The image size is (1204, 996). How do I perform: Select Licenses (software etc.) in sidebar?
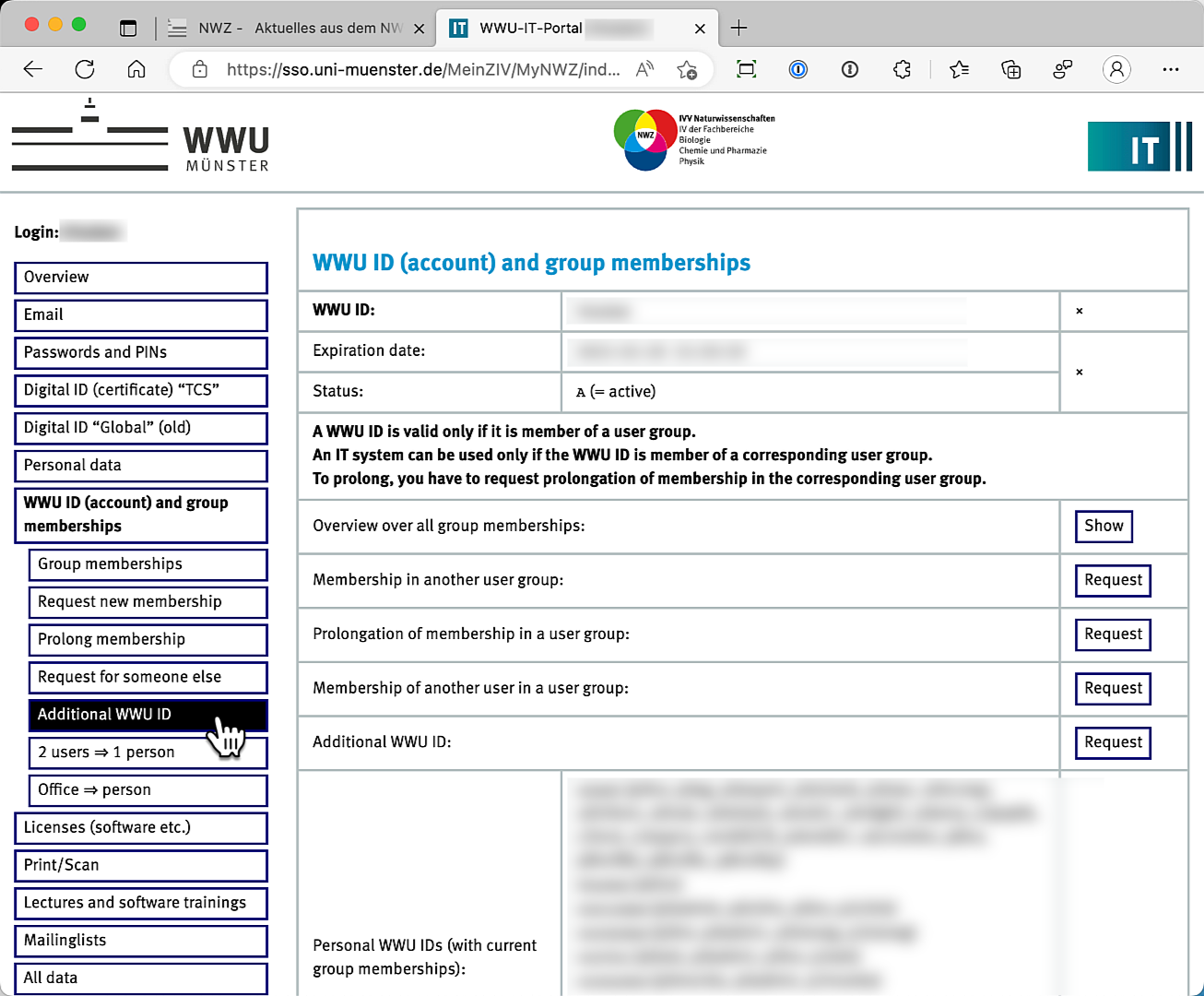pos(141,827)
